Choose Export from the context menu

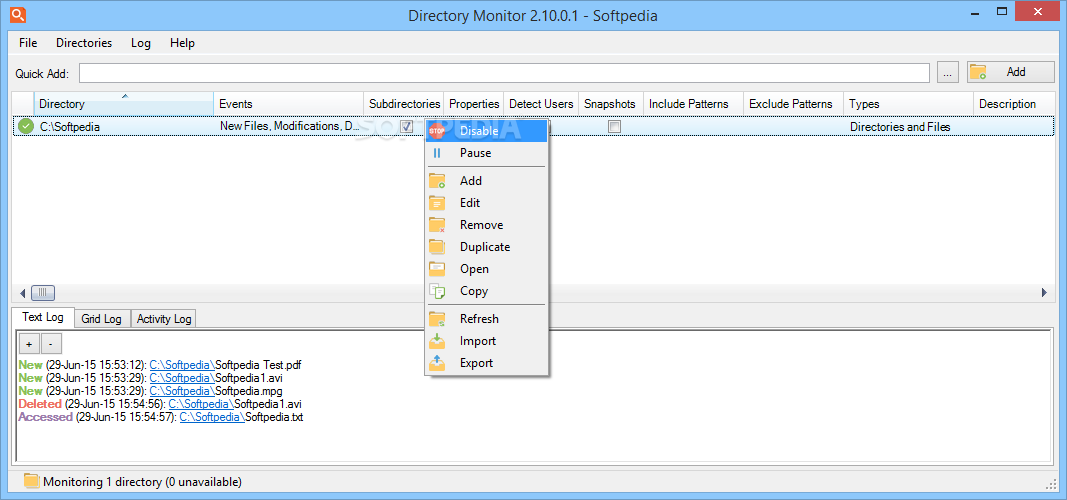pos(487,363)
